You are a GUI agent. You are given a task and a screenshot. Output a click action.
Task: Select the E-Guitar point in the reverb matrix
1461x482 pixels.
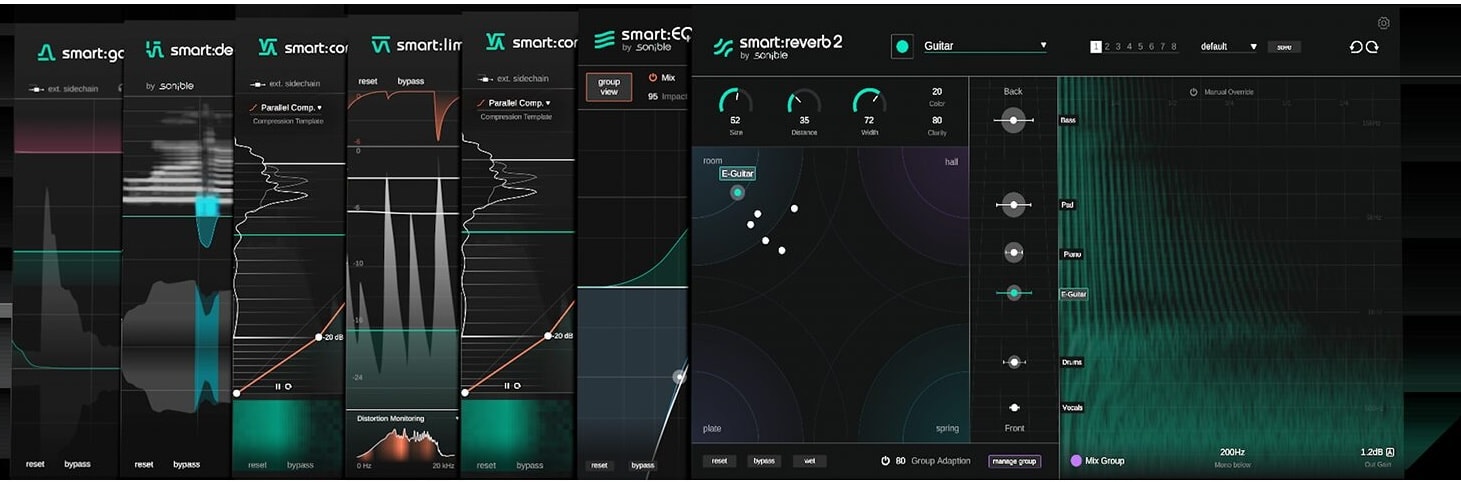tap(738, 192)
